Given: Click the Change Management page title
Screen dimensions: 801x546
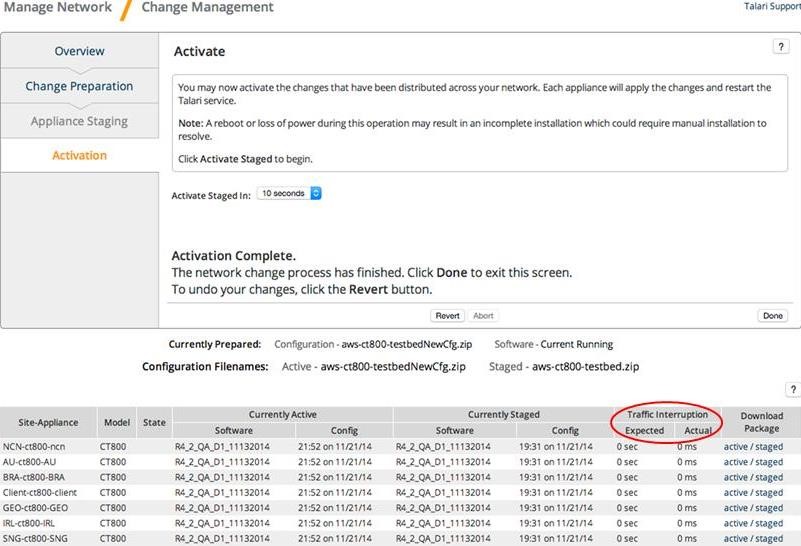Looking at the screenshot, I should 207,7.
